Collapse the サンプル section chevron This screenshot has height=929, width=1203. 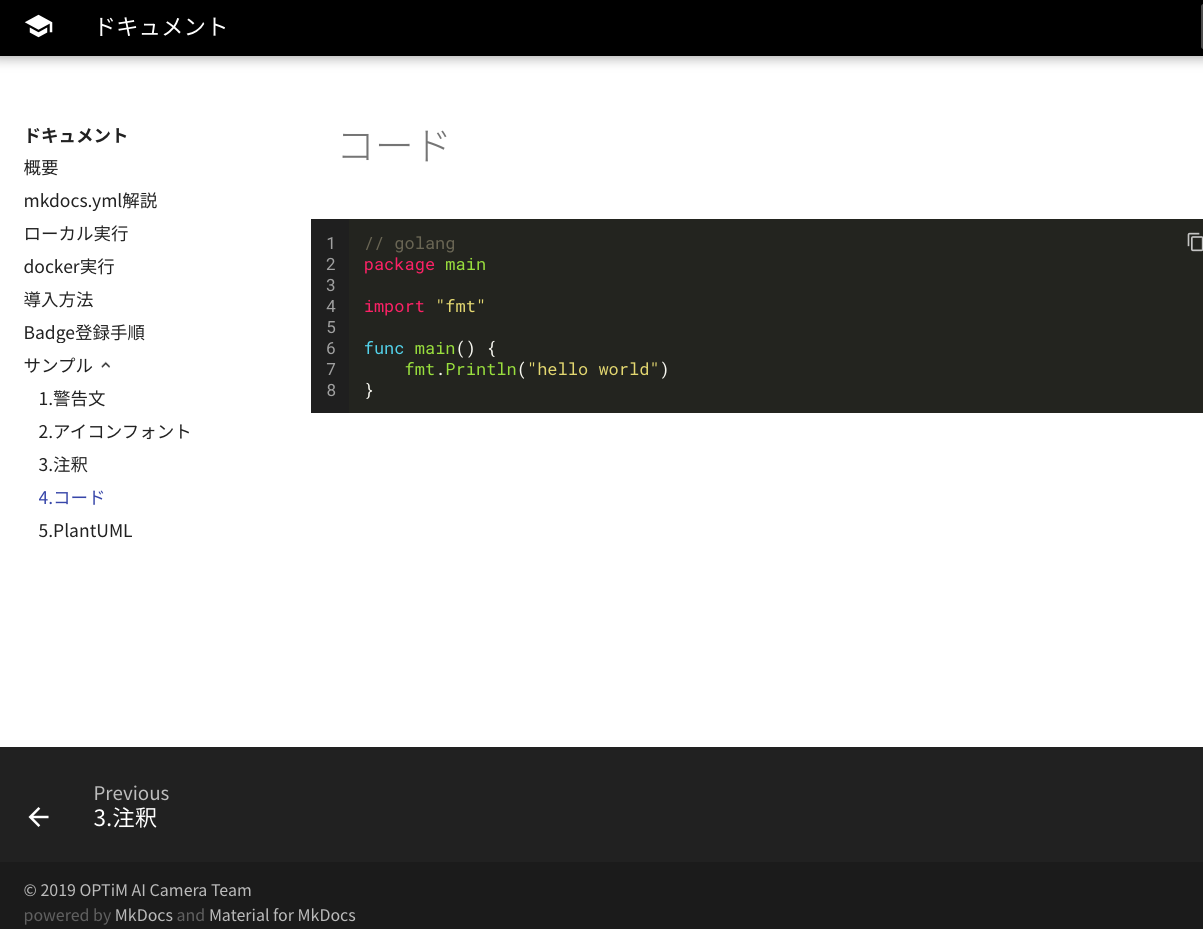(106, 366)
